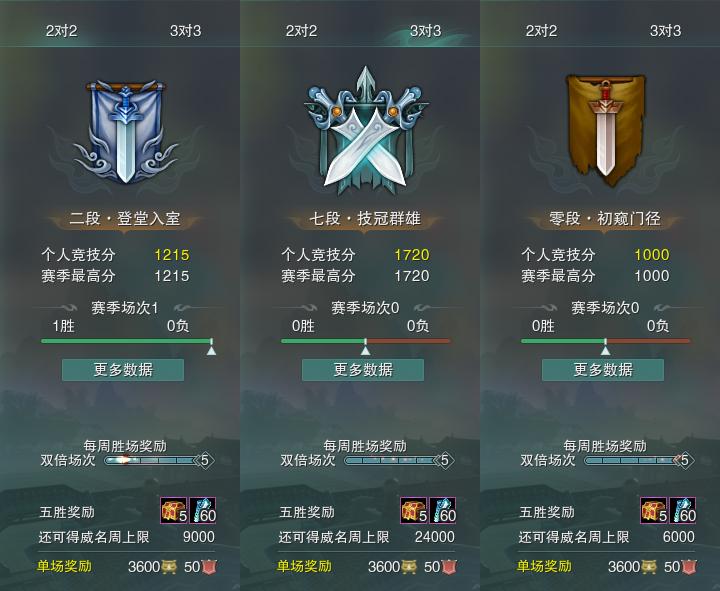Click the win-loss bar marker in middle panel

coord(366,347)
